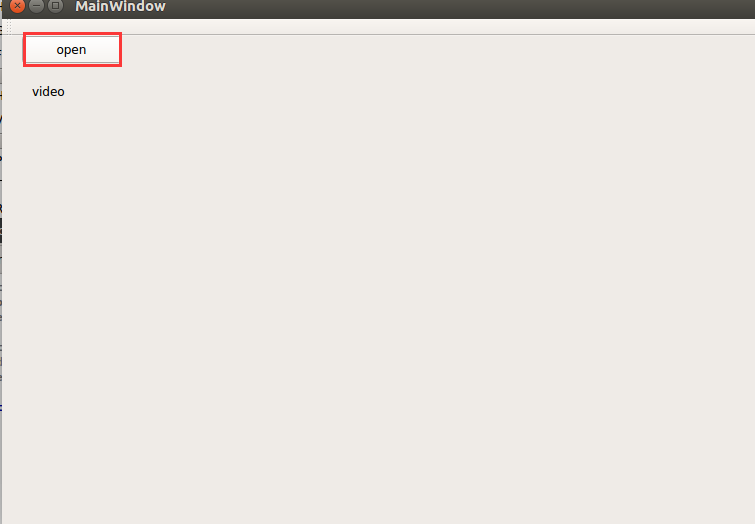Click empty title bar area right of MainWindow
The image size is (755, 524).
click(x=457, y=7)
